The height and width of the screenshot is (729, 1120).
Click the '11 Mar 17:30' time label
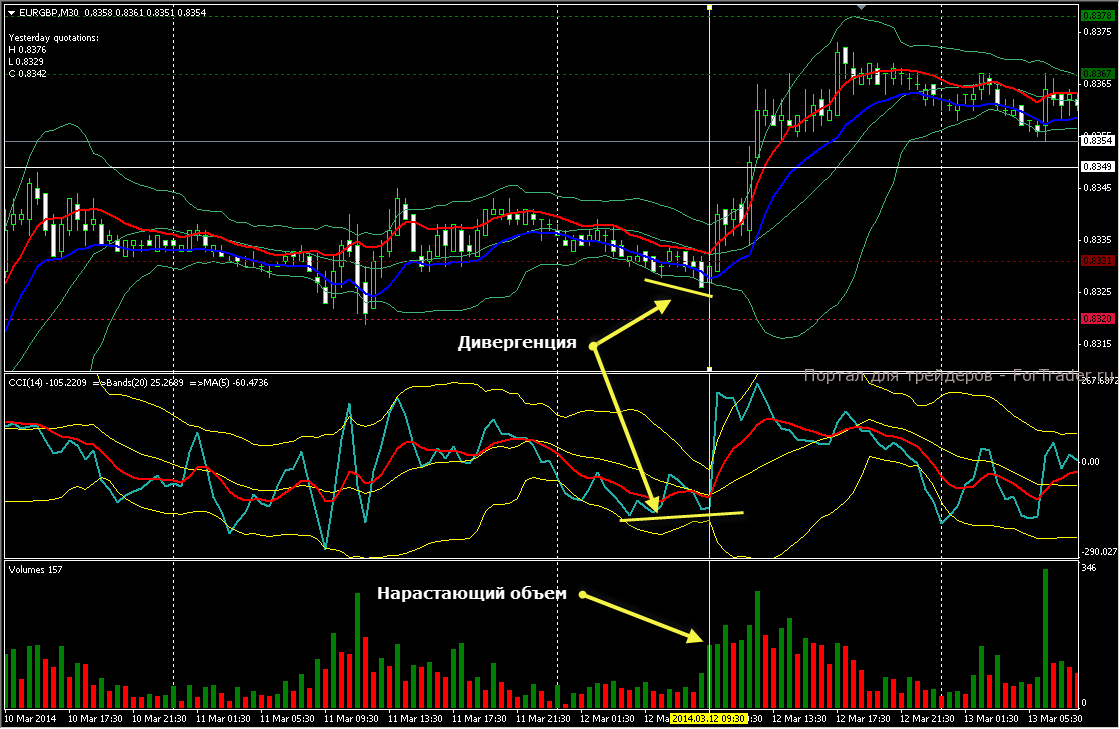point(479,719)
